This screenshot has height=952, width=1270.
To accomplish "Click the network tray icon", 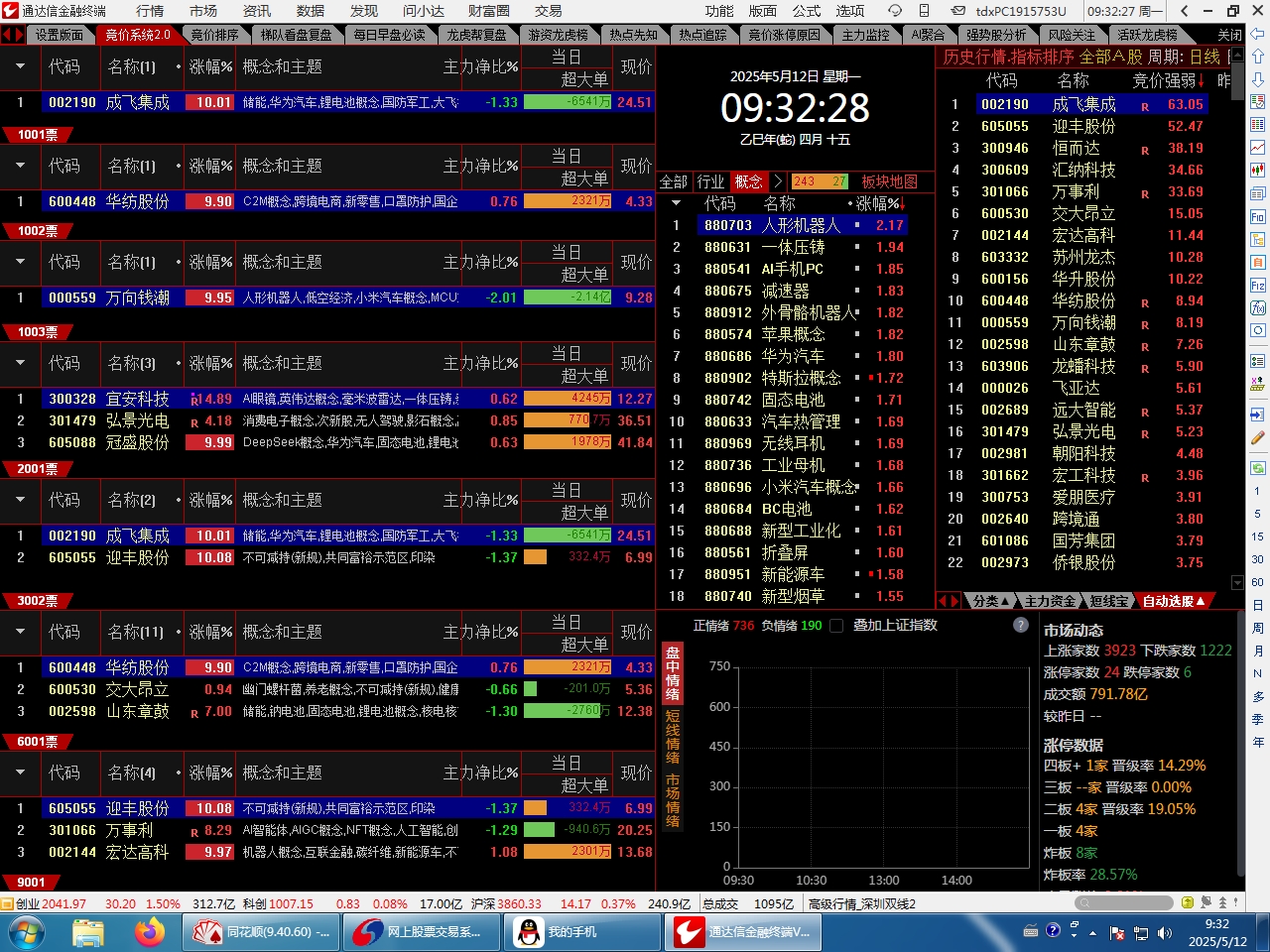I will coord(1139,932).
